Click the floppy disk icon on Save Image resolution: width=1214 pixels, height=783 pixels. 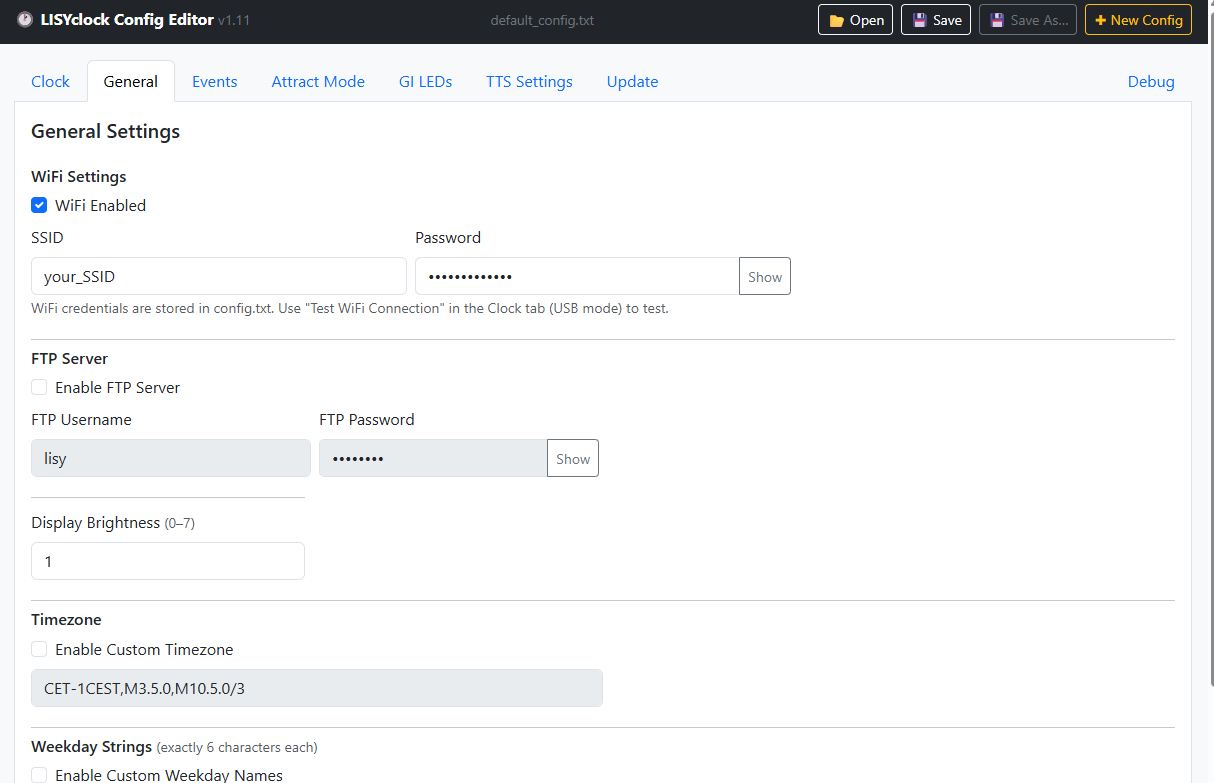coord(919,21)
